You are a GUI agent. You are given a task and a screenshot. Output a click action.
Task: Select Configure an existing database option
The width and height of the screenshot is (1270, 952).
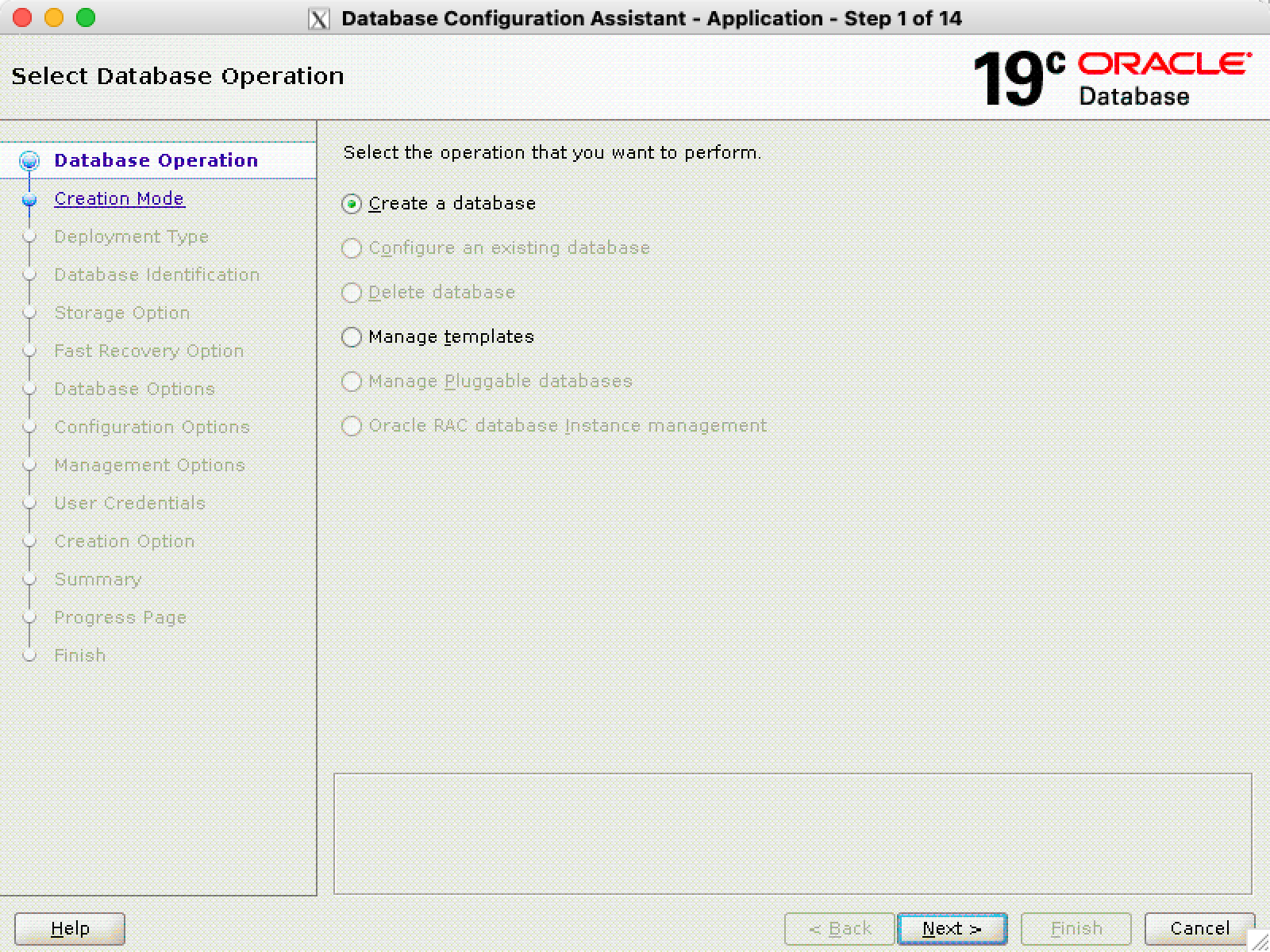click(352, 248)
